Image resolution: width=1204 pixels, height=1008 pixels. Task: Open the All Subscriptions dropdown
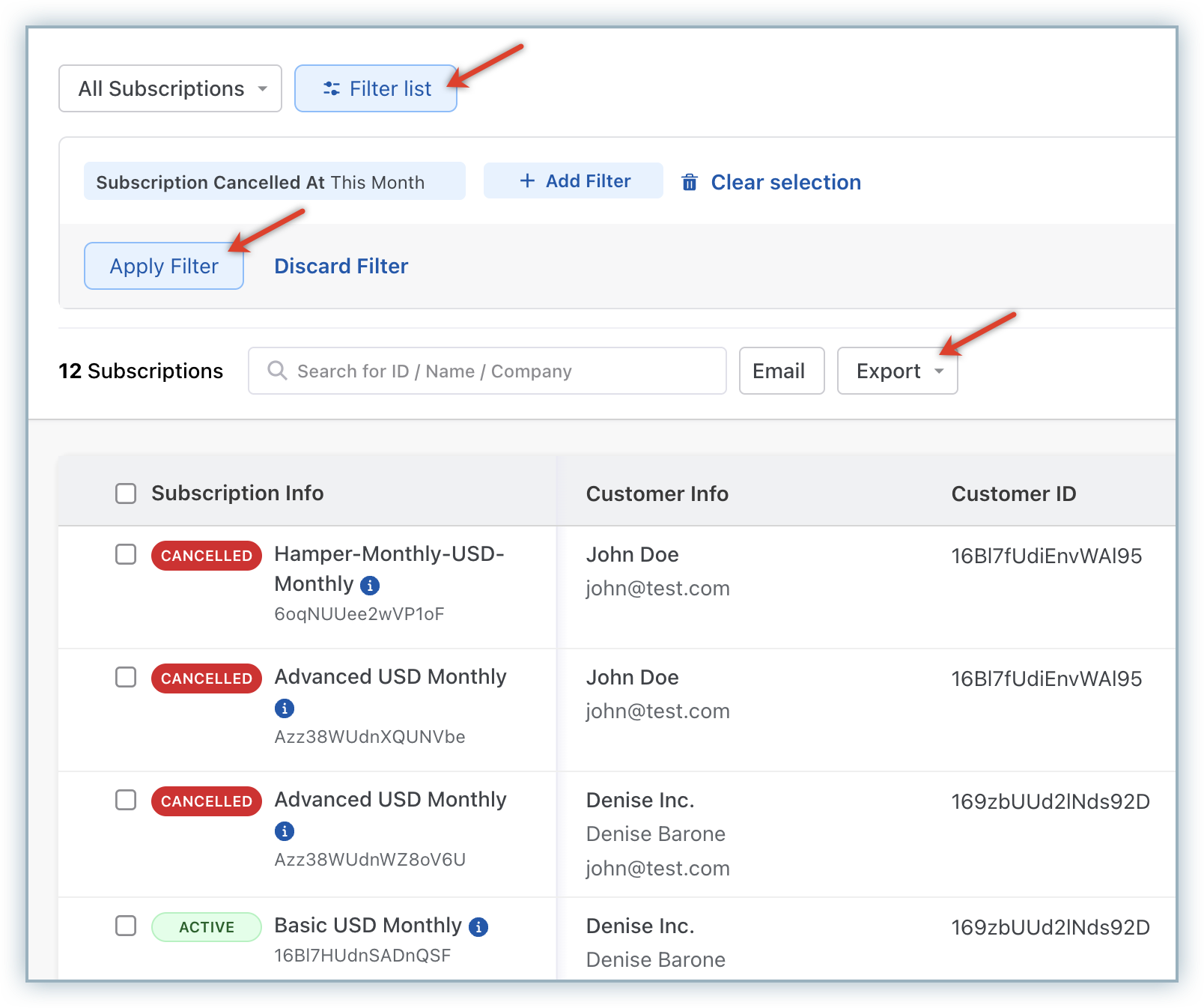[171, 89]
